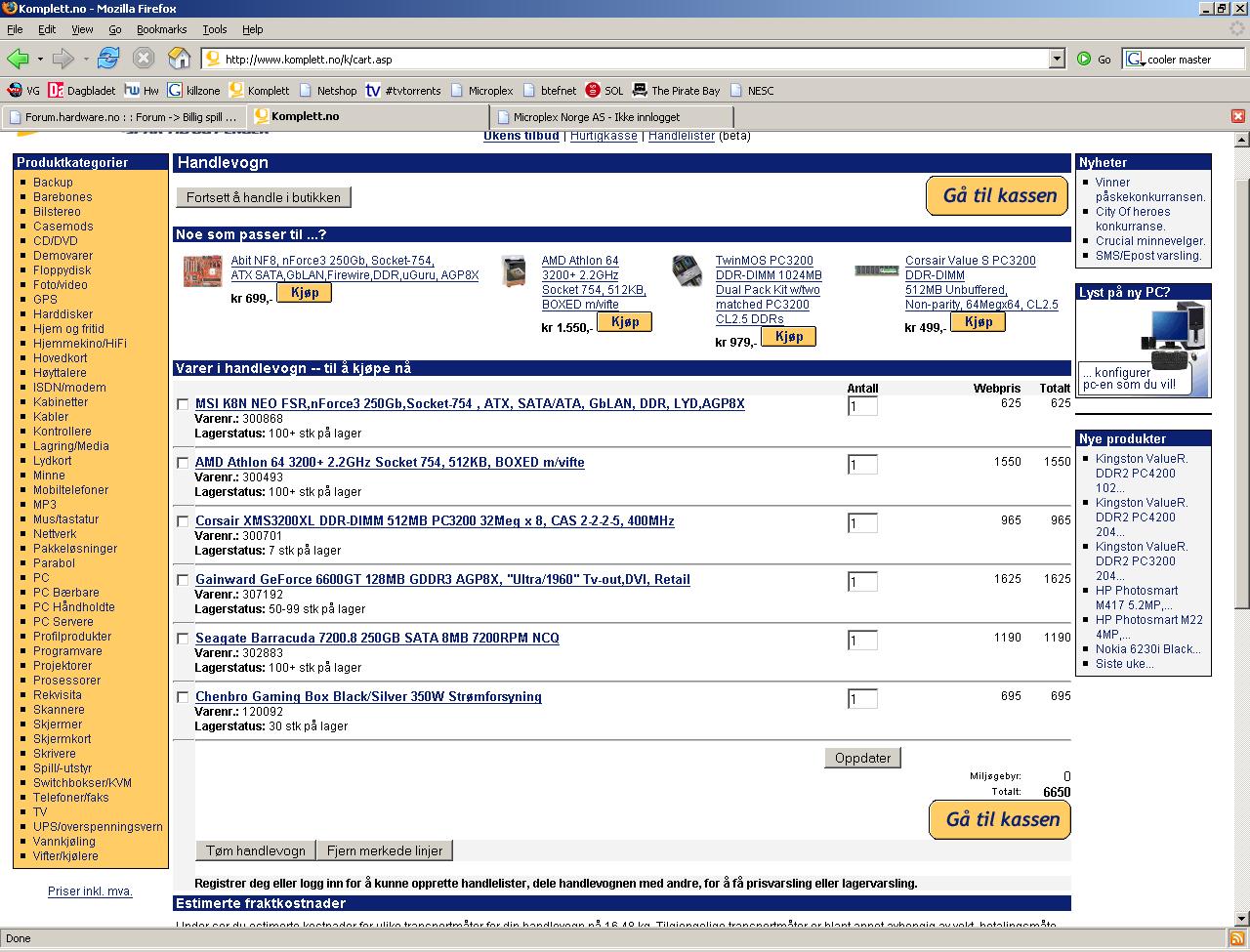Click Fortsett å handle i butikken
The image size is (1250, 952).
pos(264,197)
